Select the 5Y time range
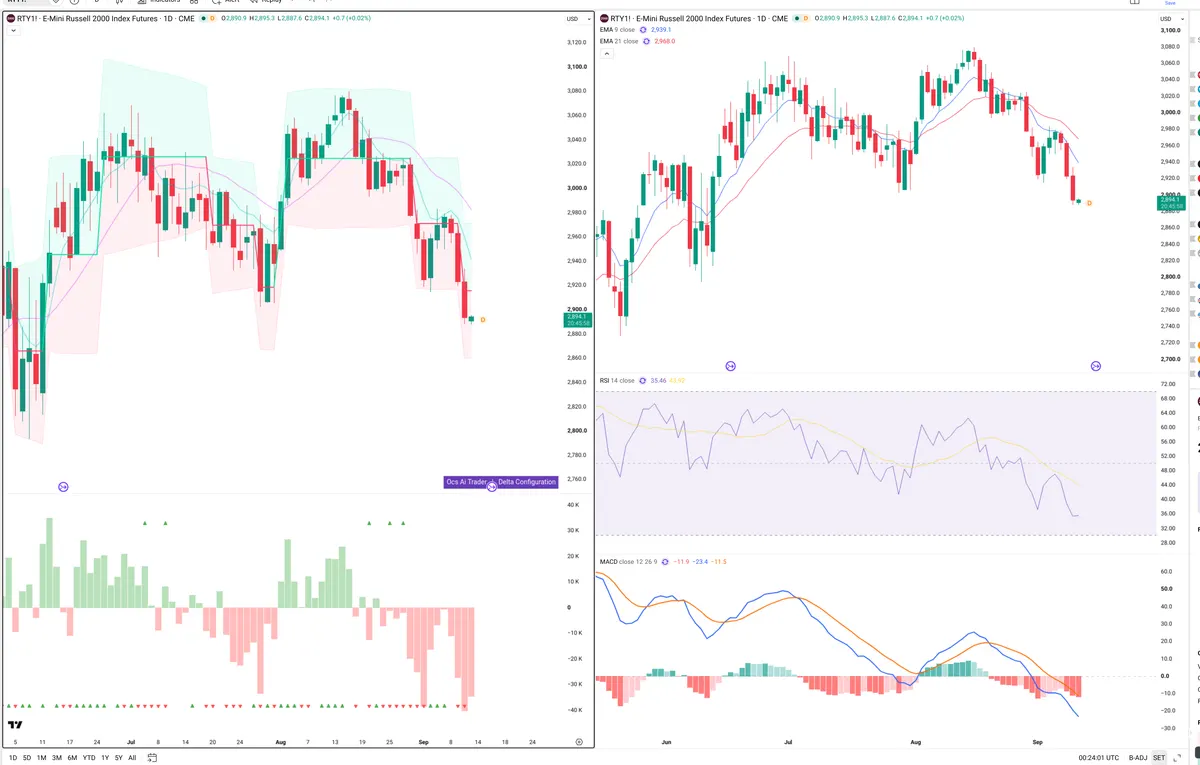 (119, 758)
